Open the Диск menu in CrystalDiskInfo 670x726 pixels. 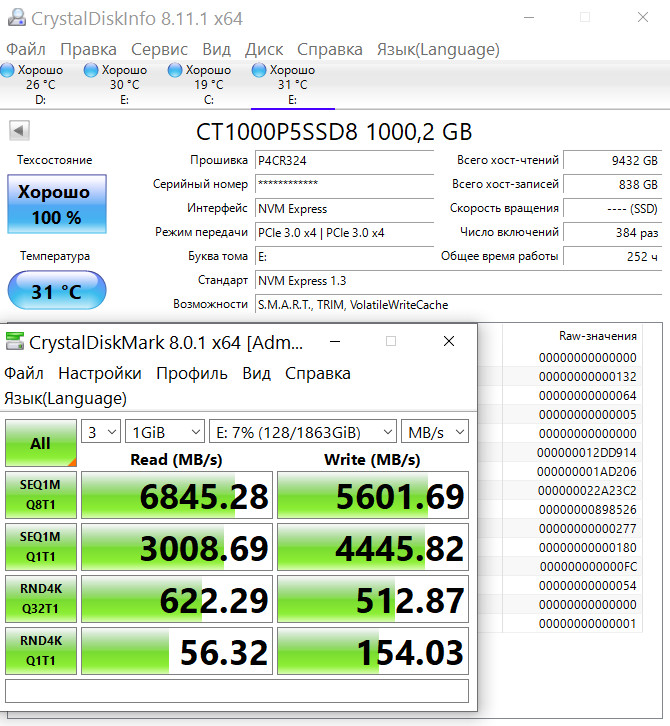pos(264,49)
